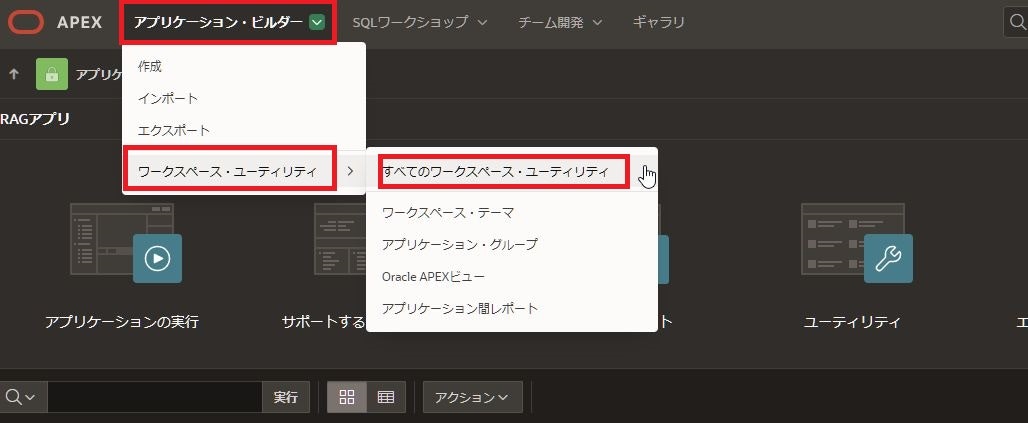
Task: Click the run application play icon
Action: click(157, 258)
